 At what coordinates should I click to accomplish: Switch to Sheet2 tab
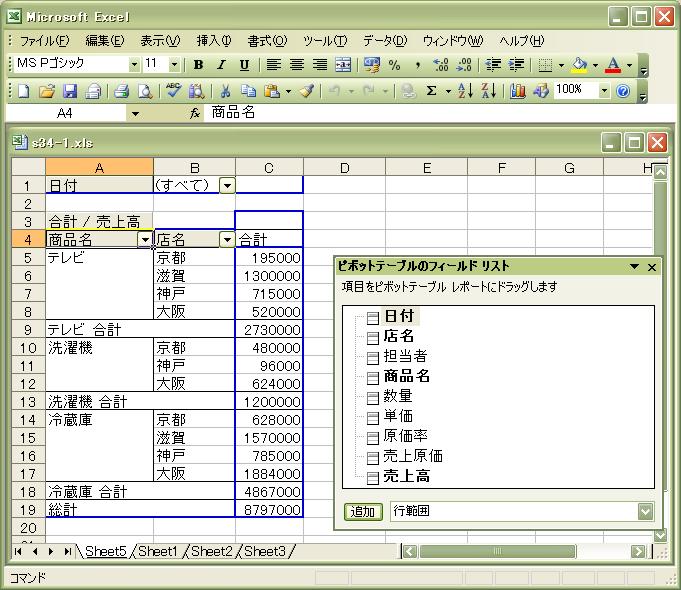click(212, 551)
